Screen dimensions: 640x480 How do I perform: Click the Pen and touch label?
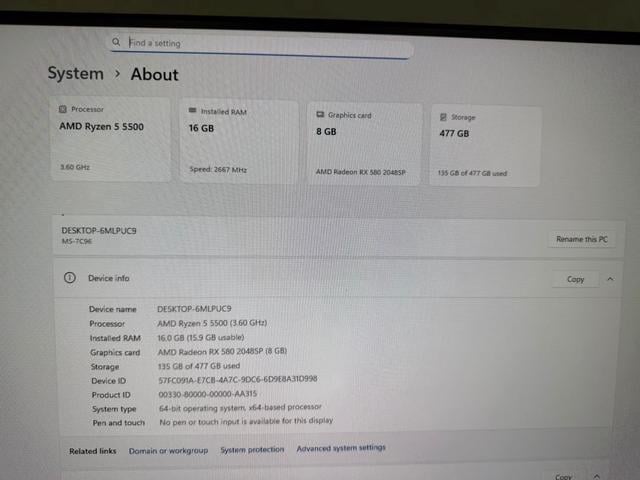click(x=118, y=423)
